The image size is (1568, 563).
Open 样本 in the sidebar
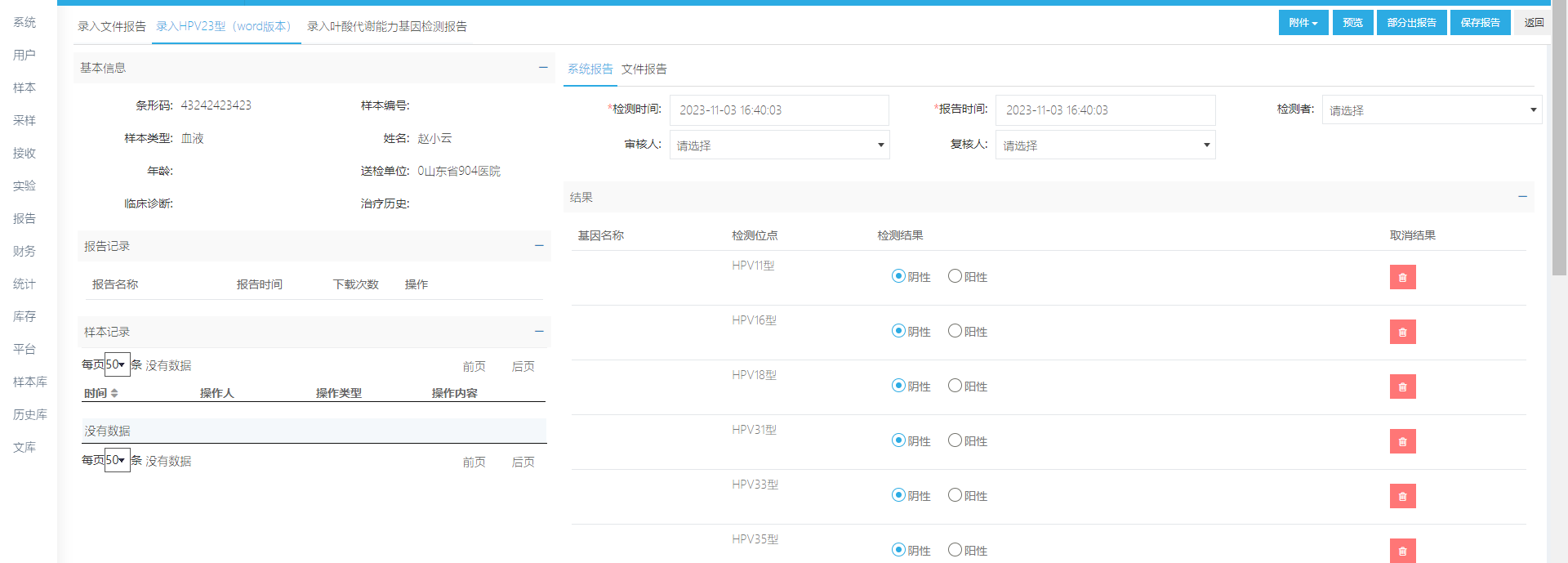tap(24, 87)
